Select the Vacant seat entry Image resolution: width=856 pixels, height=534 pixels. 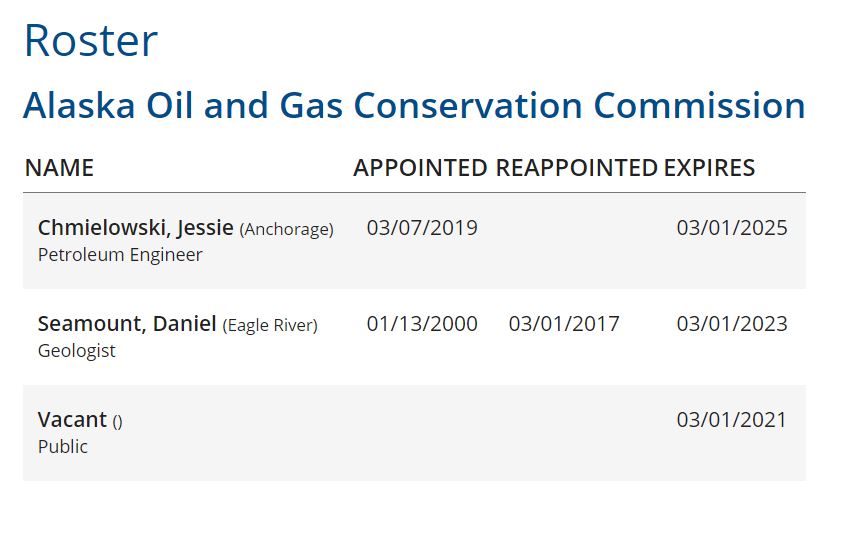point(72,420)
